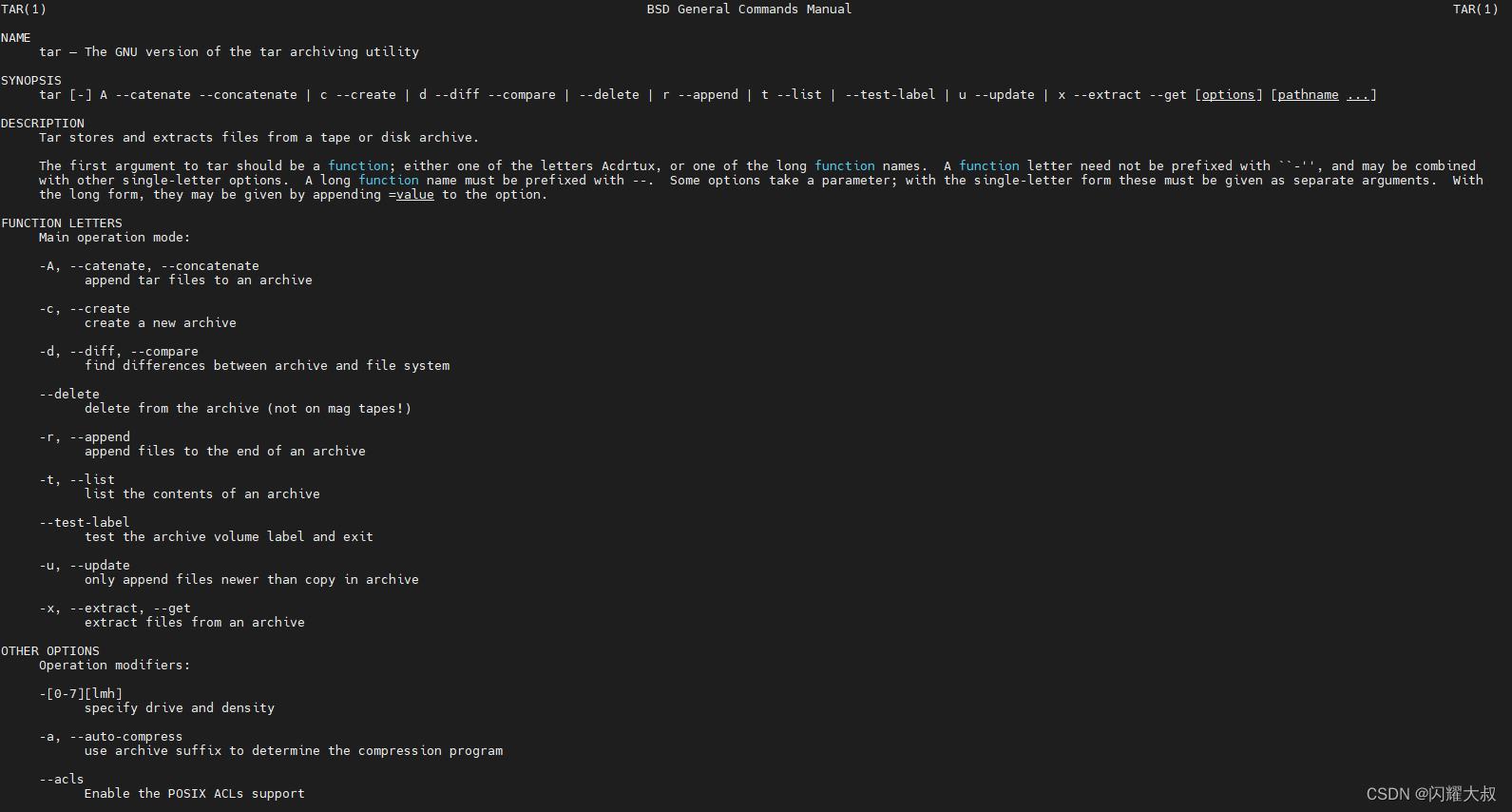Click 'Enable the POSIX ACLs support'
The height and width of the screenshot is (812, 1512).
coord(195,794)
